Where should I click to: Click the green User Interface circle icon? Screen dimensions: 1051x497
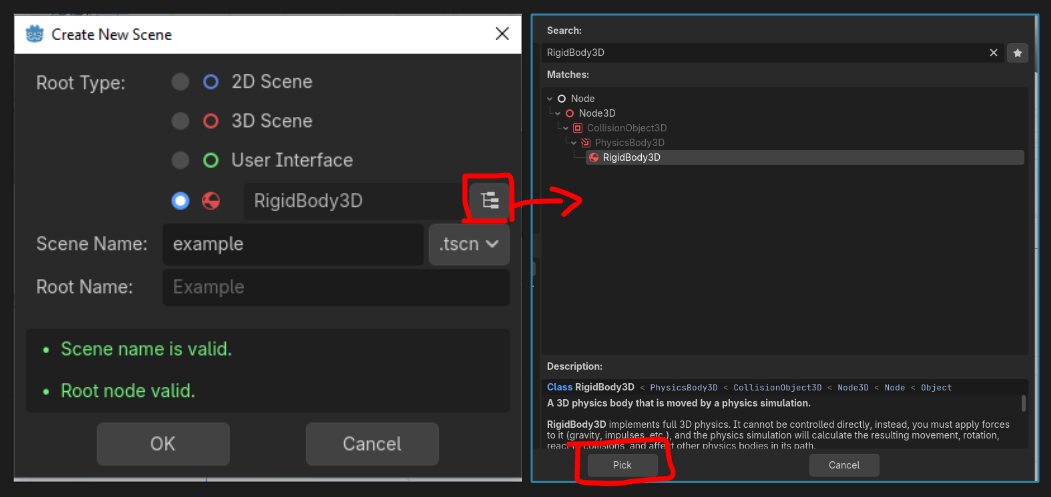[210, 160]
